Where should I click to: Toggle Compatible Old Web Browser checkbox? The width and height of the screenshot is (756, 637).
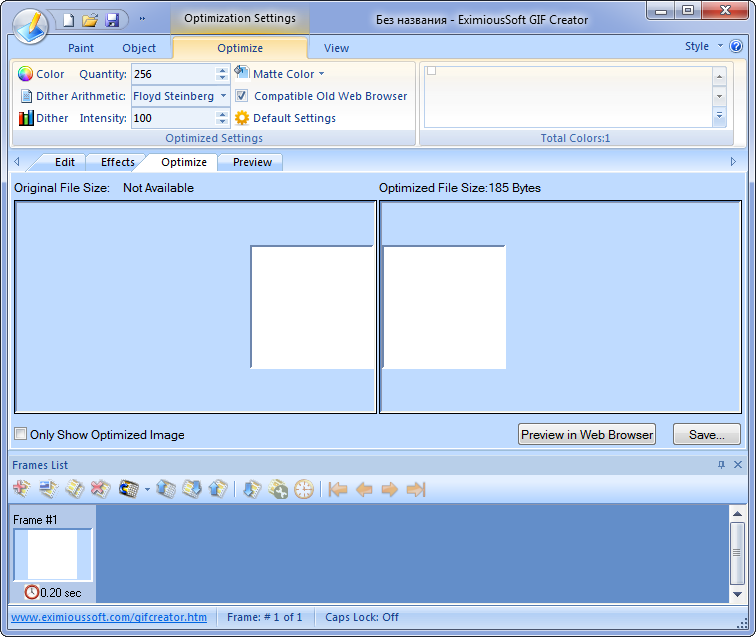click(242, 95)
